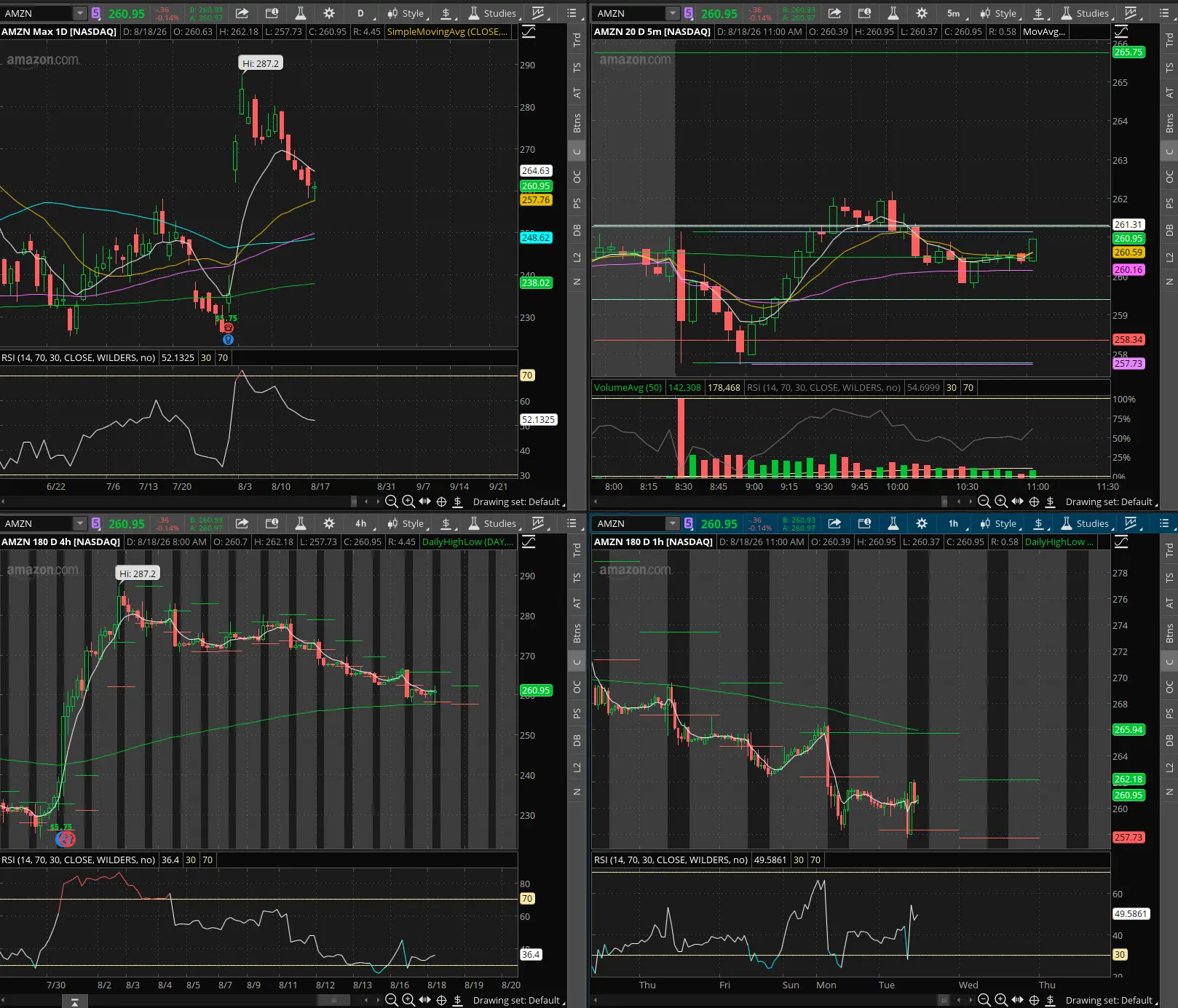Image resolution: width=1178 pixels, height=1008 pixels.
Task: Click the purple clipboard link icon on the 1h chart
Action: [688, 523]
